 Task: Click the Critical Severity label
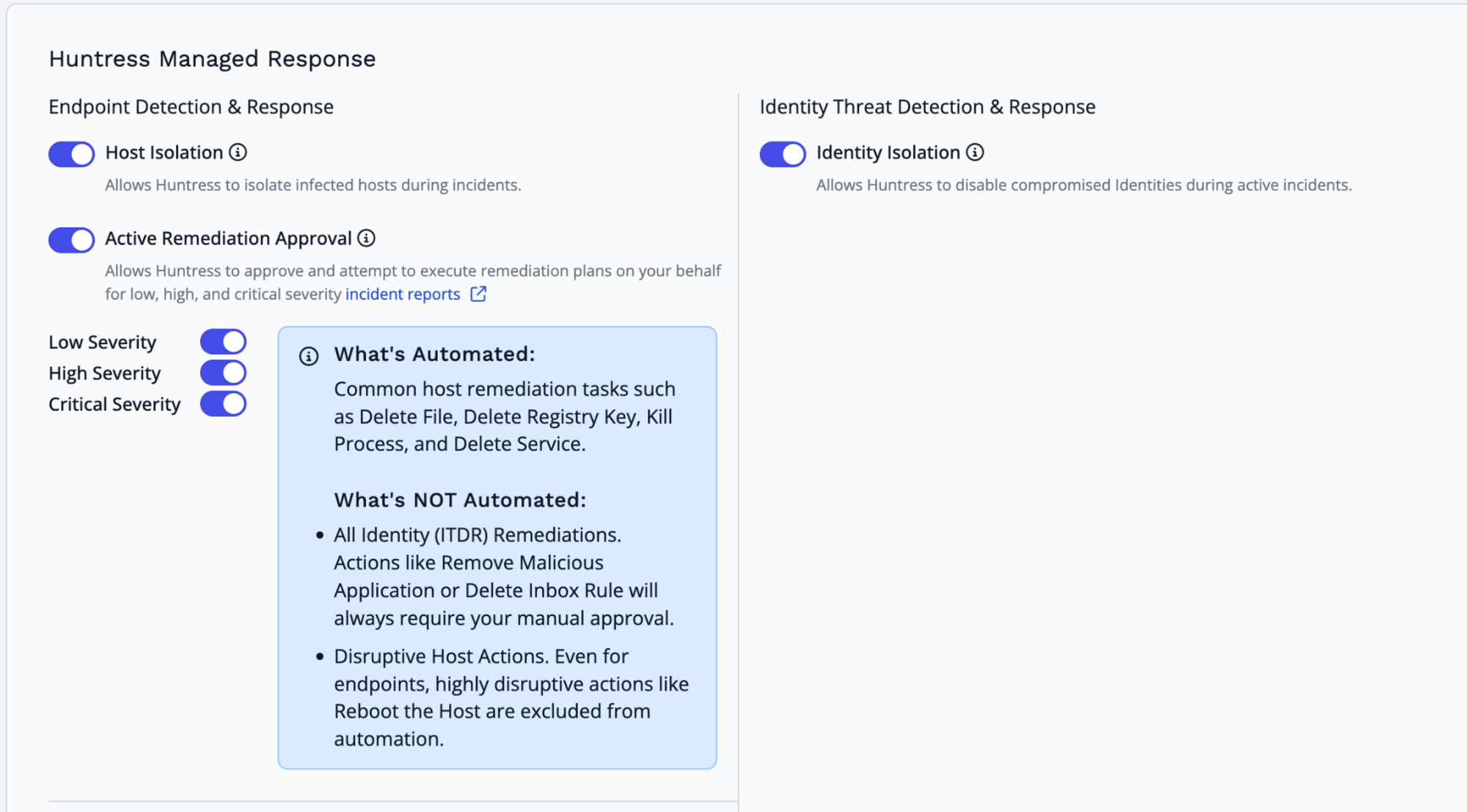click(114, 404)
